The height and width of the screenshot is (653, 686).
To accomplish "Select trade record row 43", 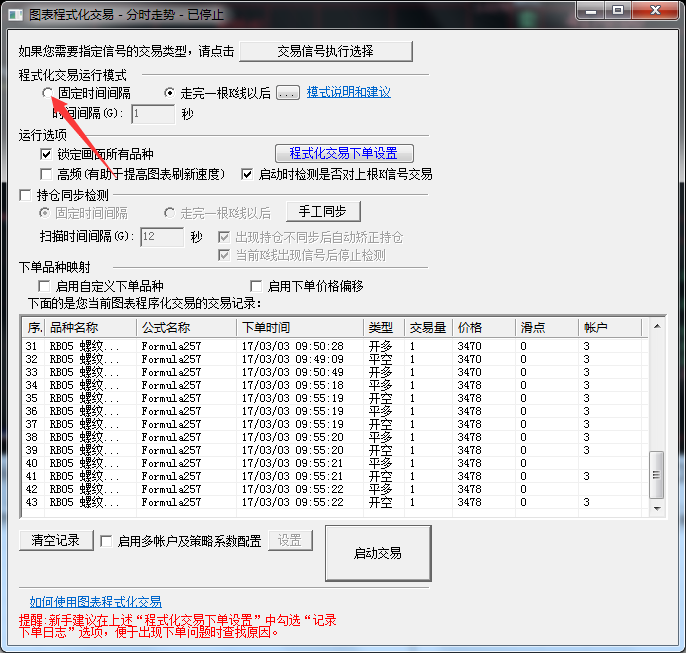I will pyautogui.click(x=335, y=502).
